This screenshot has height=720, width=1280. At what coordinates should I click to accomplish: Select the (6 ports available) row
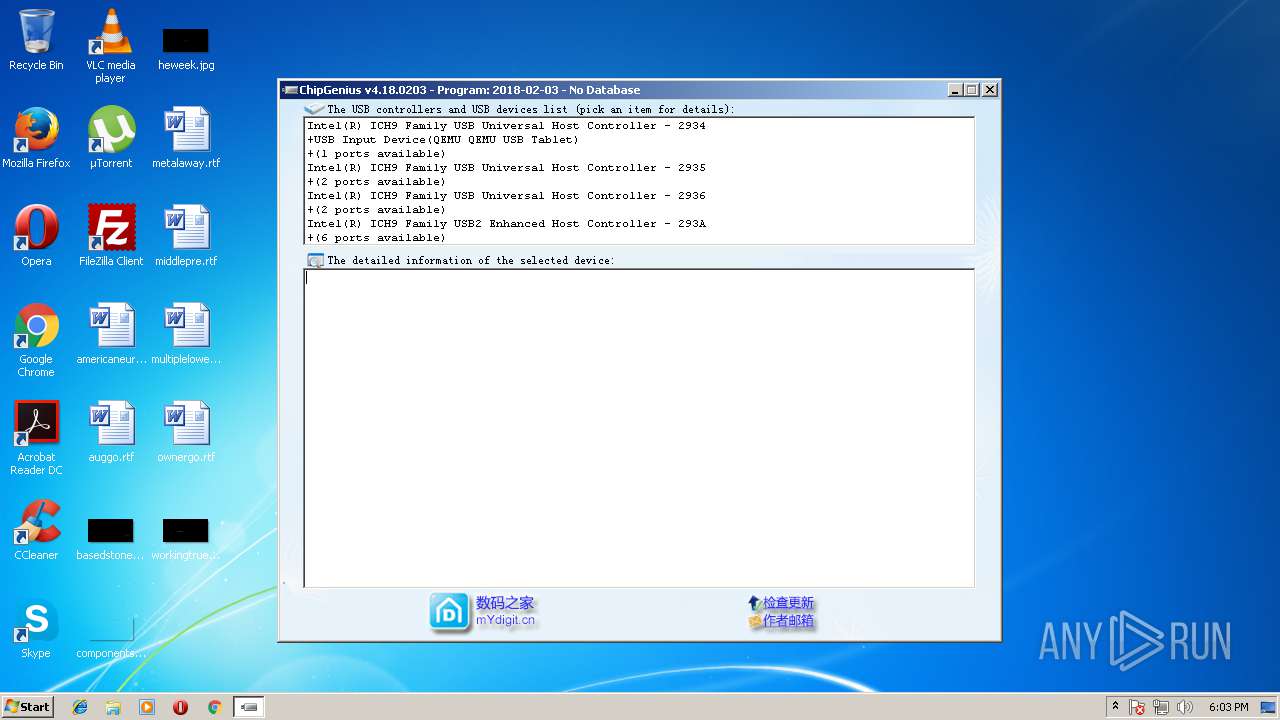point(639,238)
